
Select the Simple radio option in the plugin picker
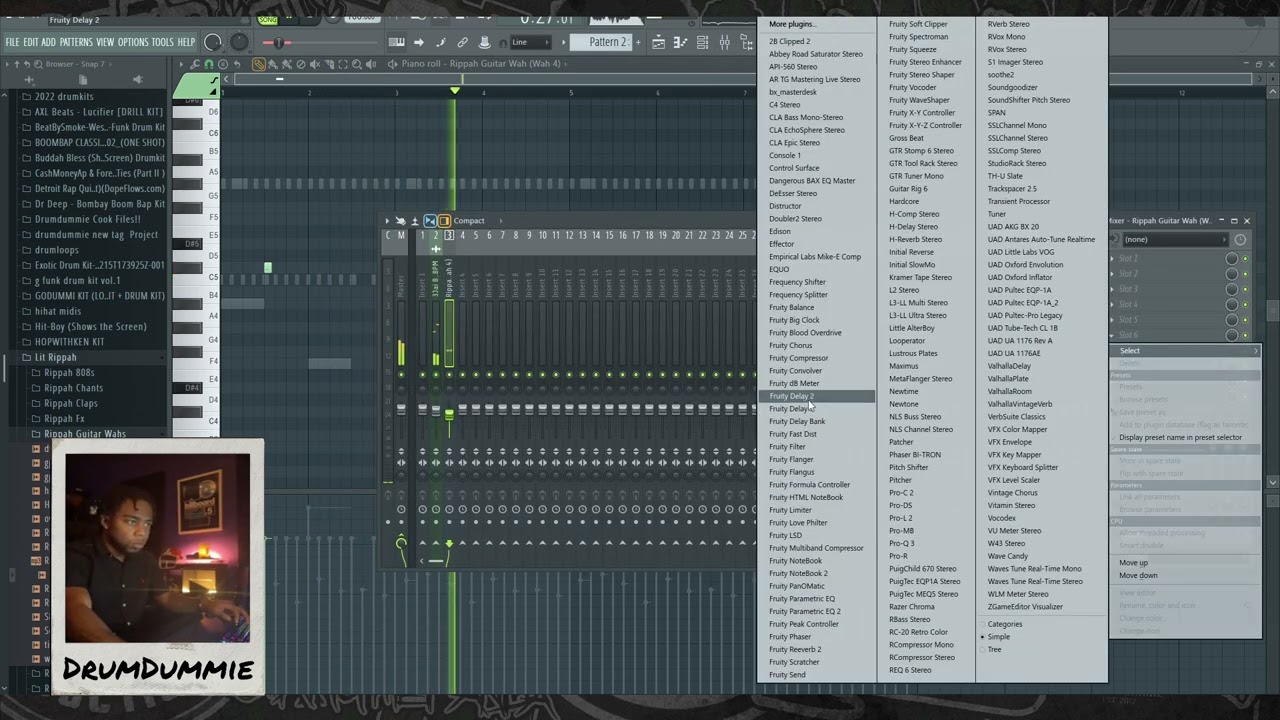coord(998,636)
